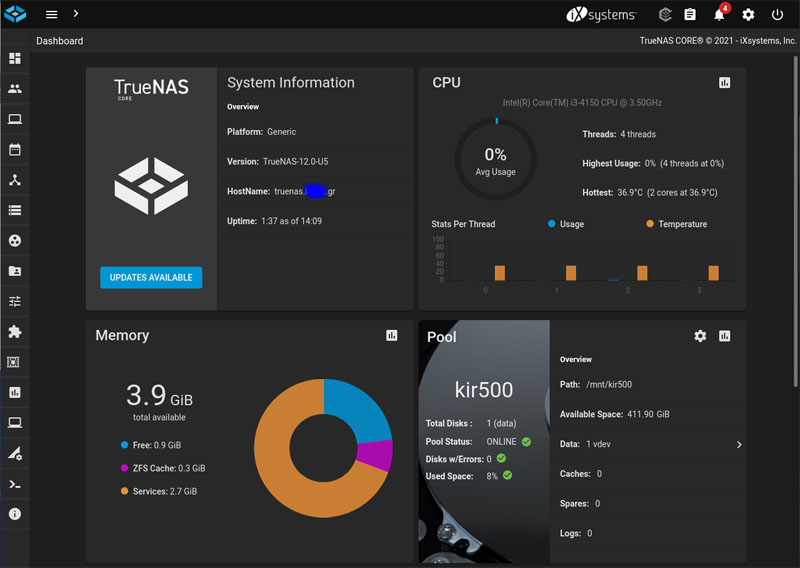Open the Storage sidebar icon

15,210
